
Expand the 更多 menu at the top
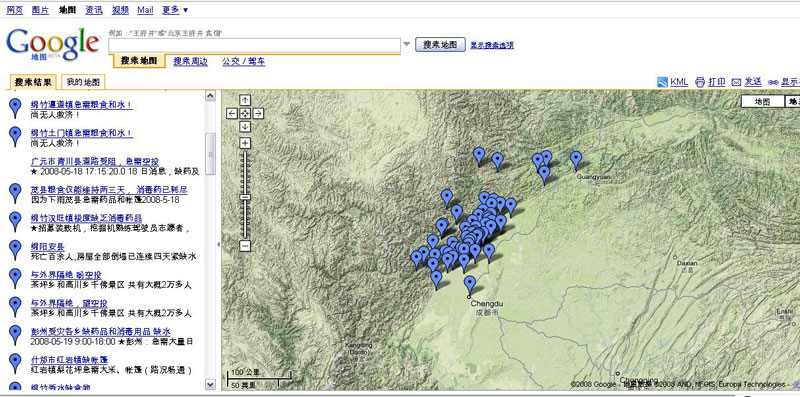pos(175,10)
